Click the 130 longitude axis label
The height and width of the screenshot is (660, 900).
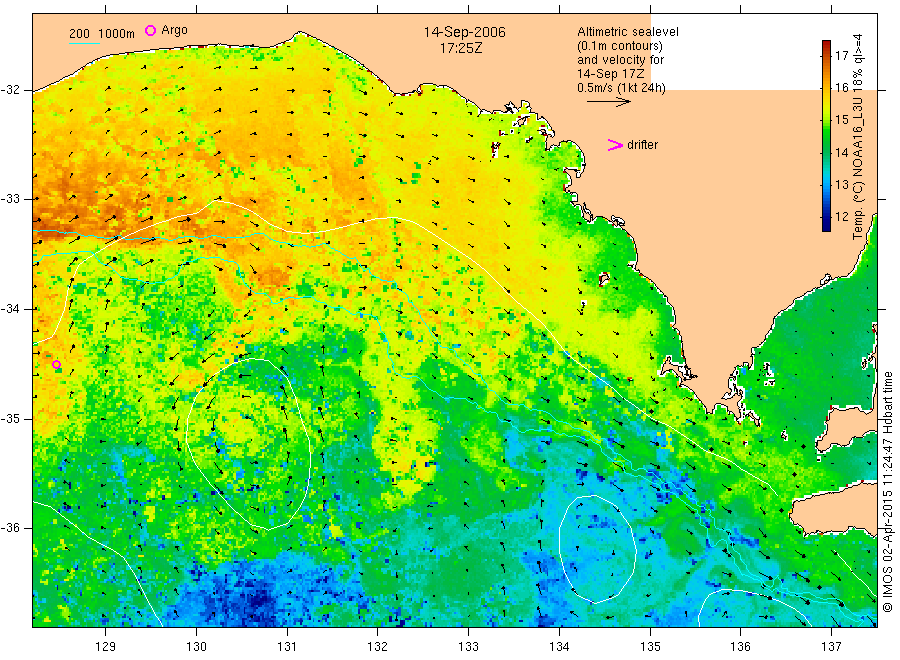click(x=196, y=647)
